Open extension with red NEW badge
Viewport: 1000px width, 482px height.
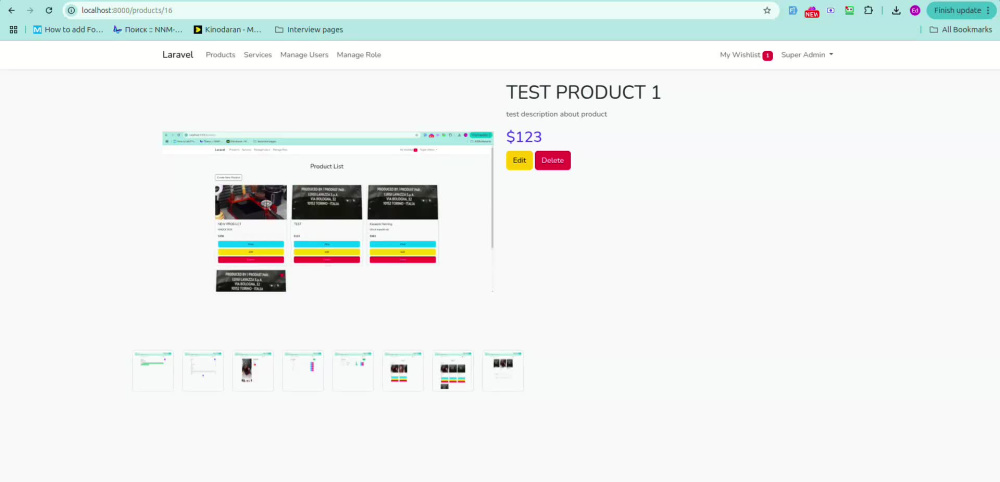pos(811,11)
